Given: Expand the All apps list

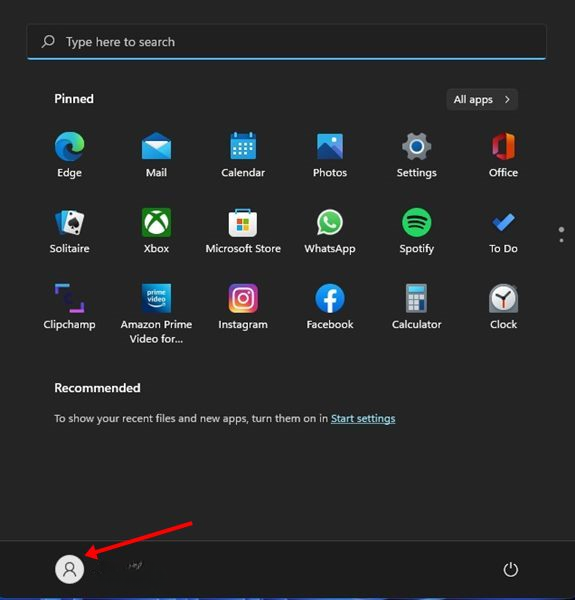Looking at the screenshot, I should pos(482,99).
